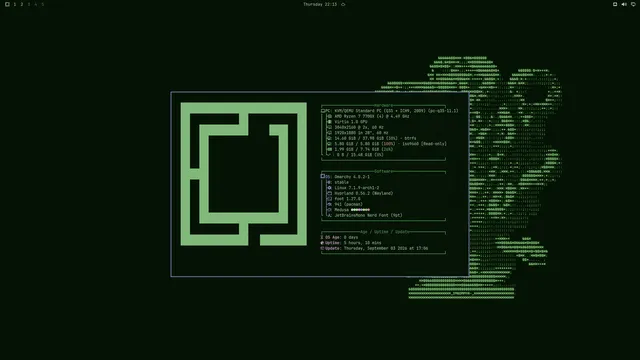Click the 'Hyprland (Wayland)' text
Viewport: 640px width, 360px height.
(x=364, y=193)
